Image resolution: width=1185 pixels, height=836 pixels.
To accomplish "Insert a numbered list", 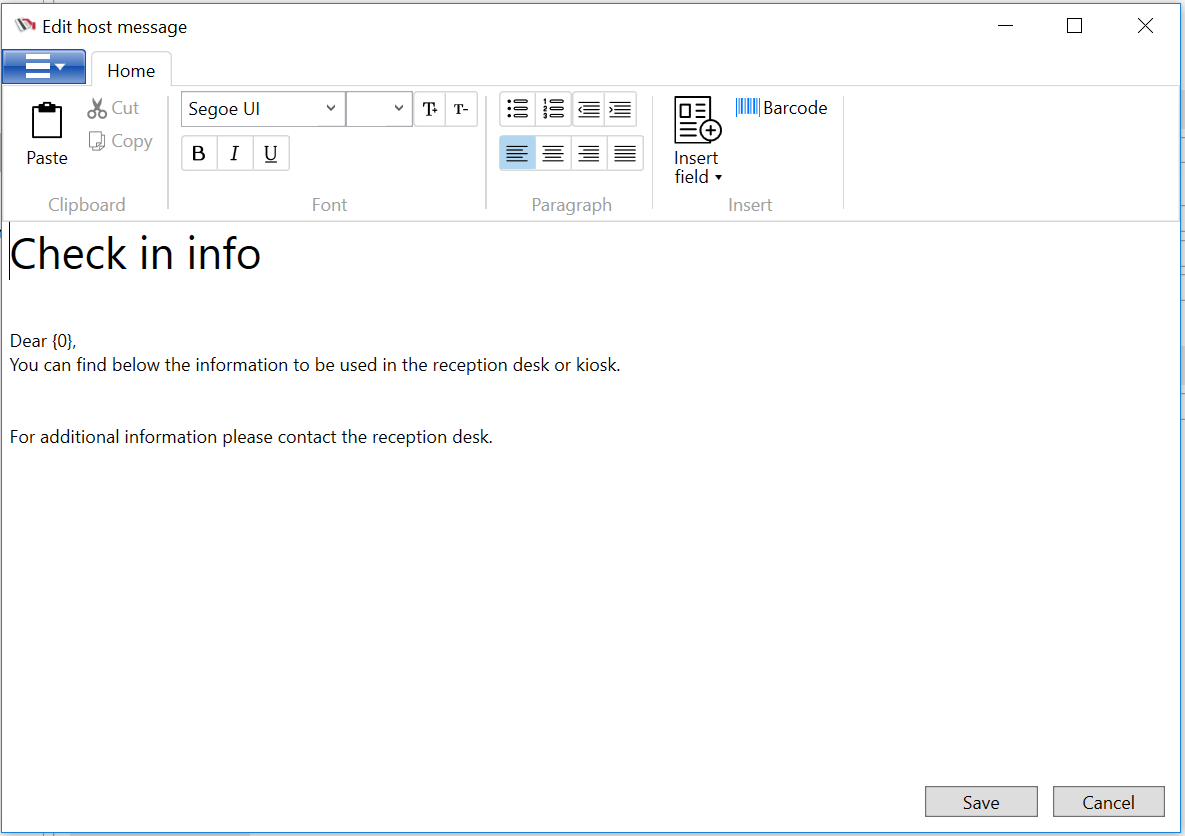I will (x=553, y=109).
